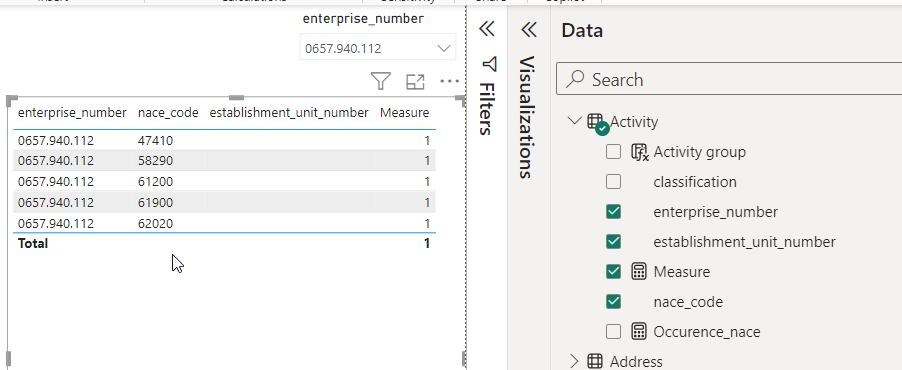
Task: Select the Address table name
Action: 636,361
